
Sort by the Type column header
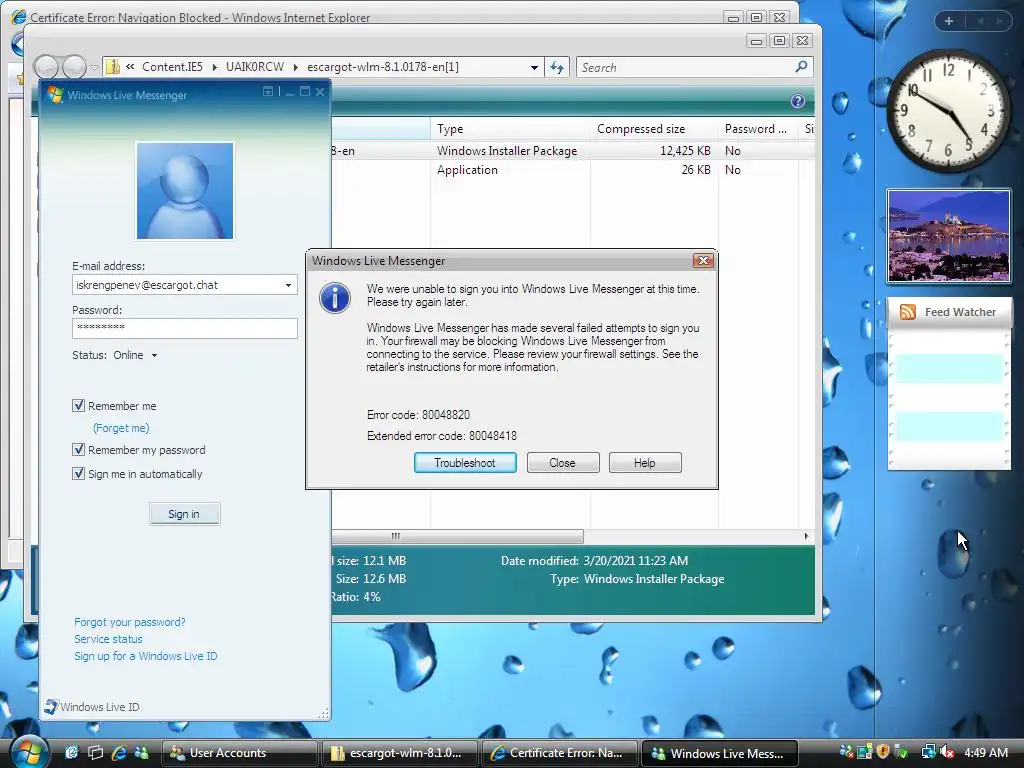(x=511, y=129)
